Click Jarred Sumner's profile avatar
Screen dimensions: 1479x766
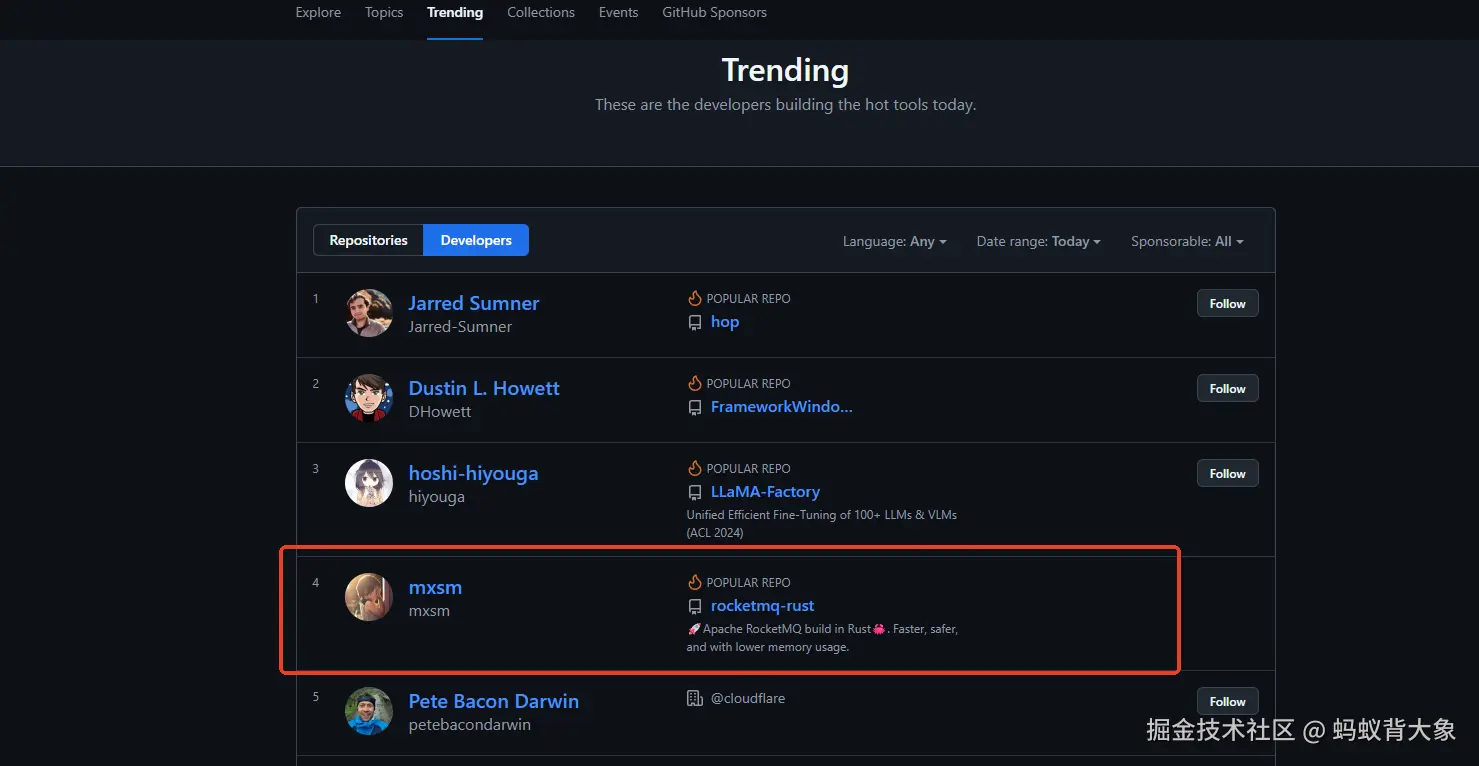[369, 313]
